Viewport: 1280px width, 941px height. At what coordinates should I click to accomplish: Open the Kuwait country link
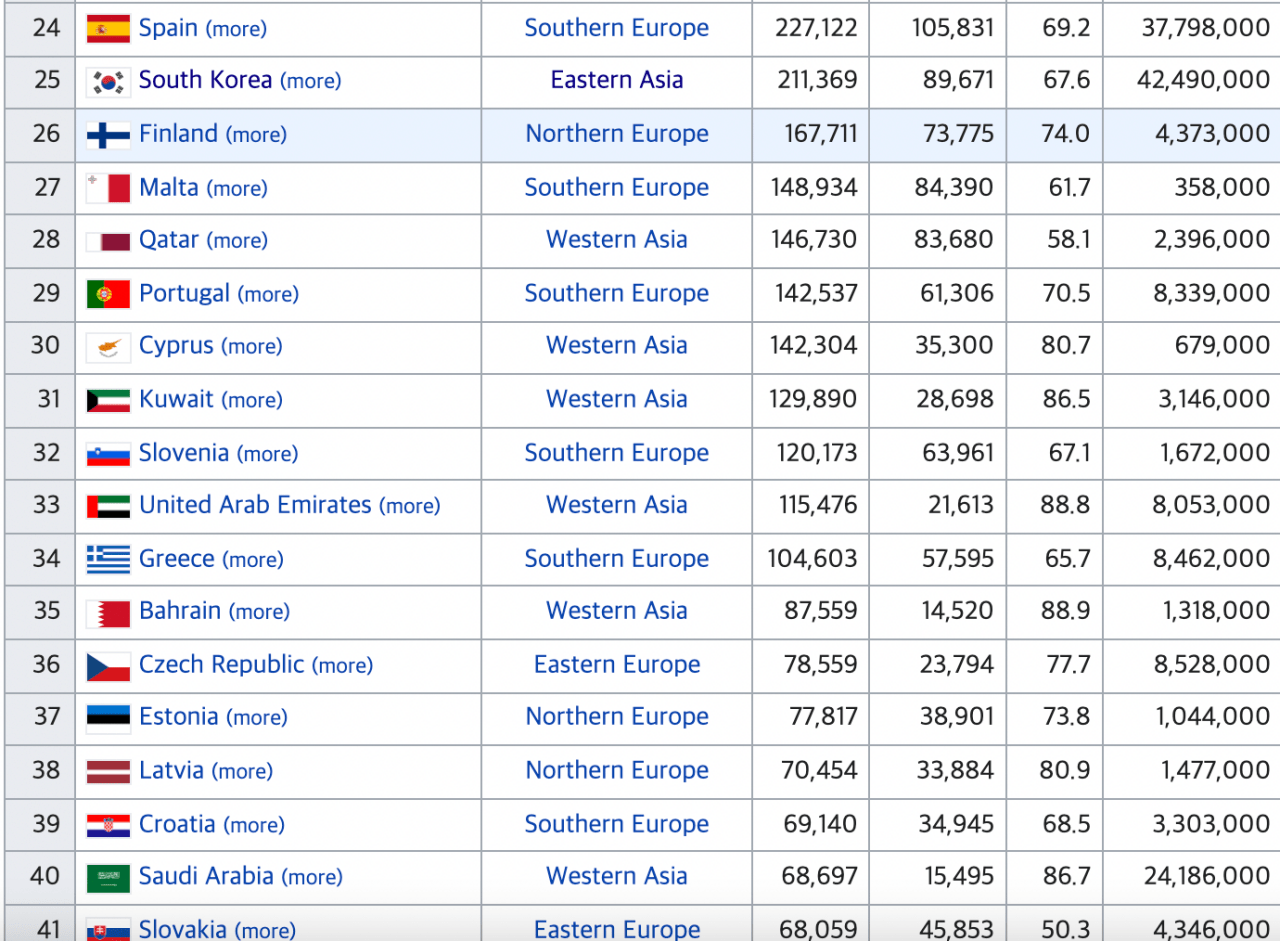pos(176,399)
